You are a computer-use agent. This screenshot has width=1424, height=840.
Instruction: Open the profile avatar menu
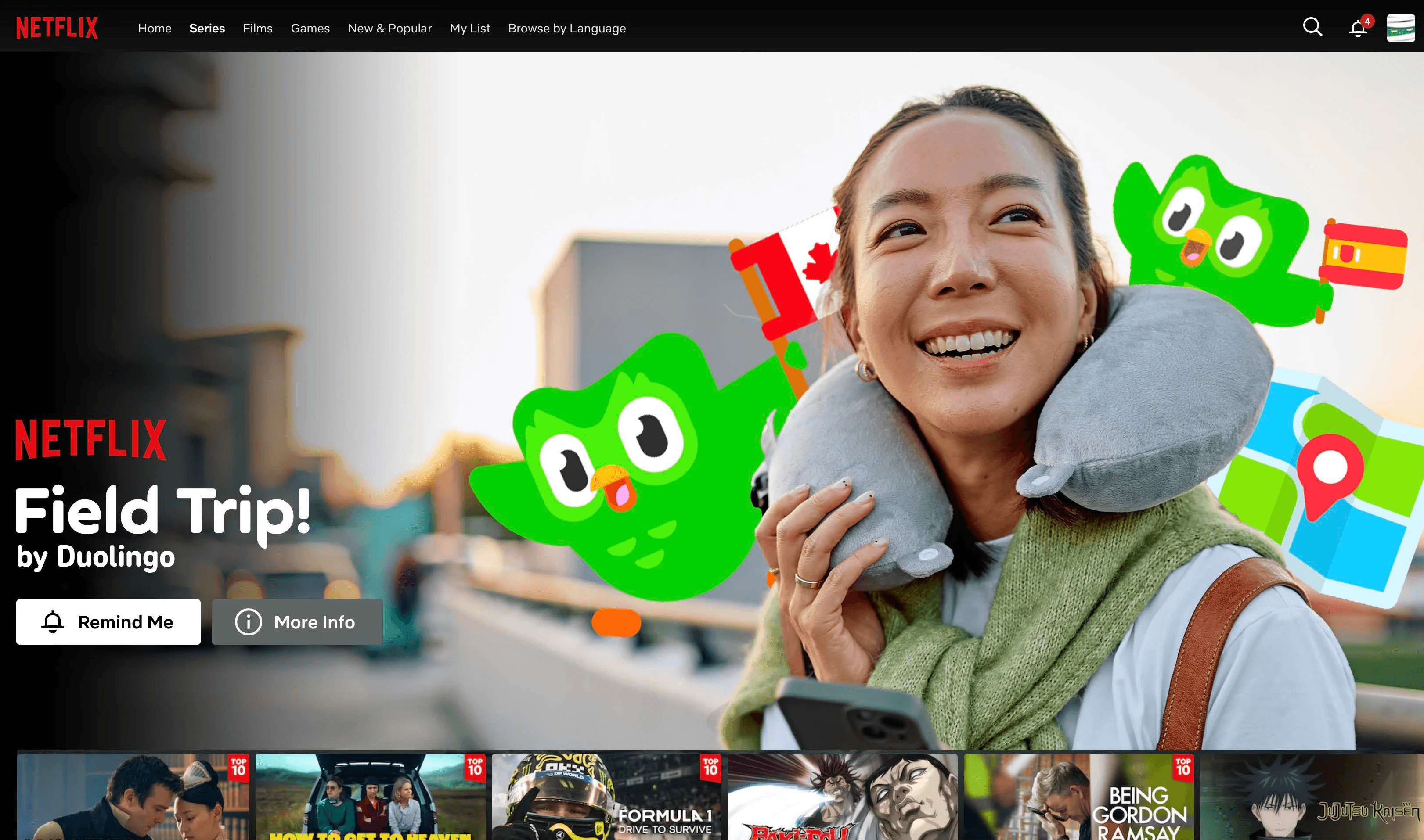[1401, 28]
